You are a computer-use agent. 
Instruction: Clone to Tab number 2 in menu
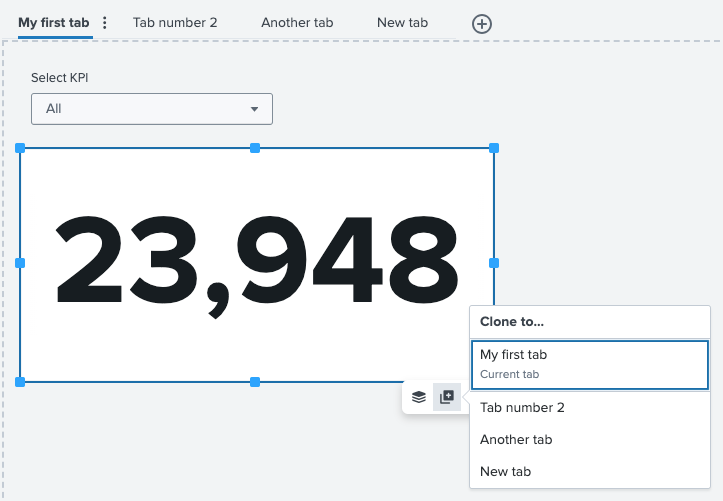tap(590, 407)
